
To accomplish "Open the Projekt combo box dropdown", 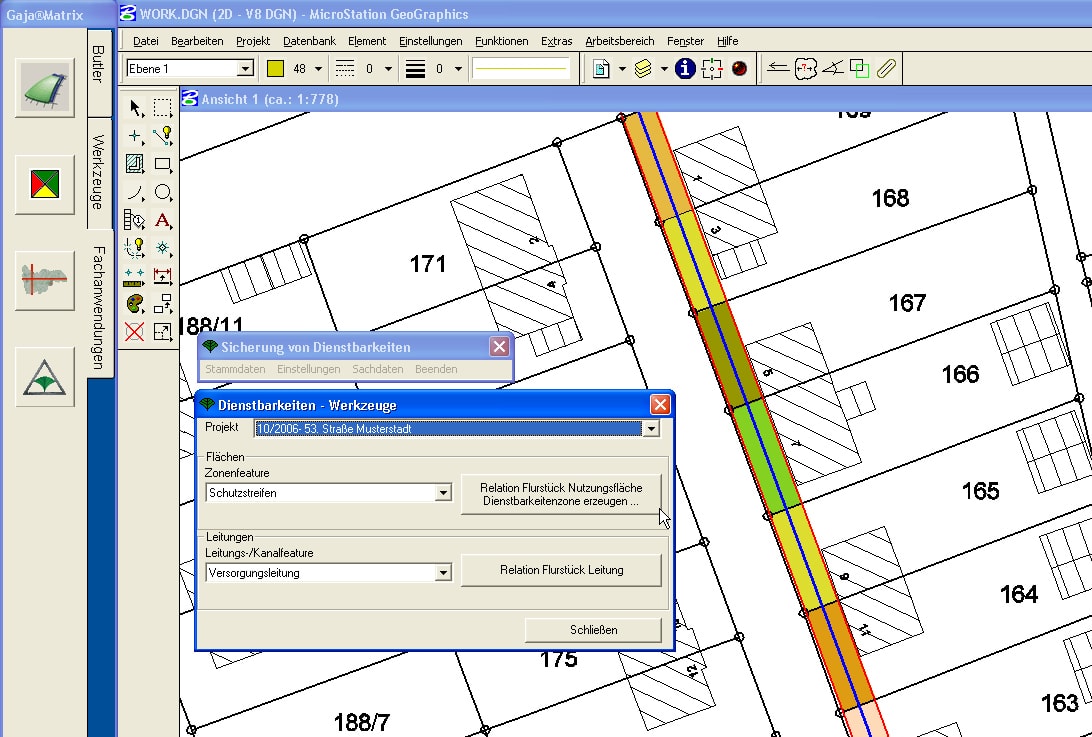I will pyautogui.click(x=651, y=429).
